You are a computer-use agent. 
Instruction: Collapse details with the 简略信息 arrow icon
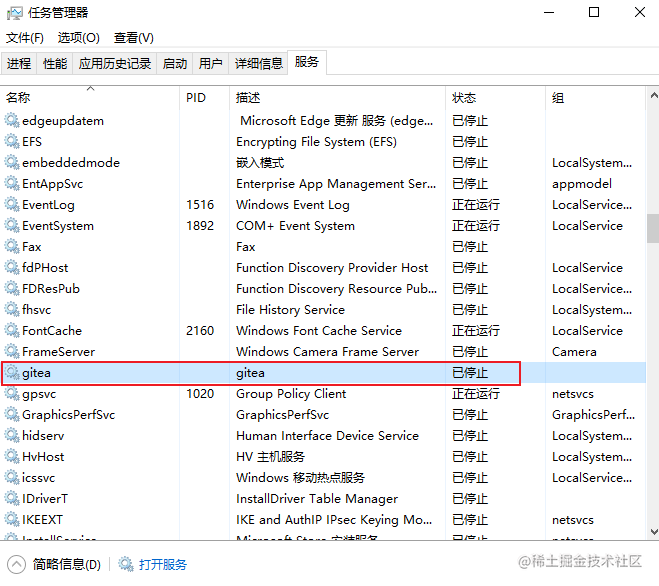(16, 565)
